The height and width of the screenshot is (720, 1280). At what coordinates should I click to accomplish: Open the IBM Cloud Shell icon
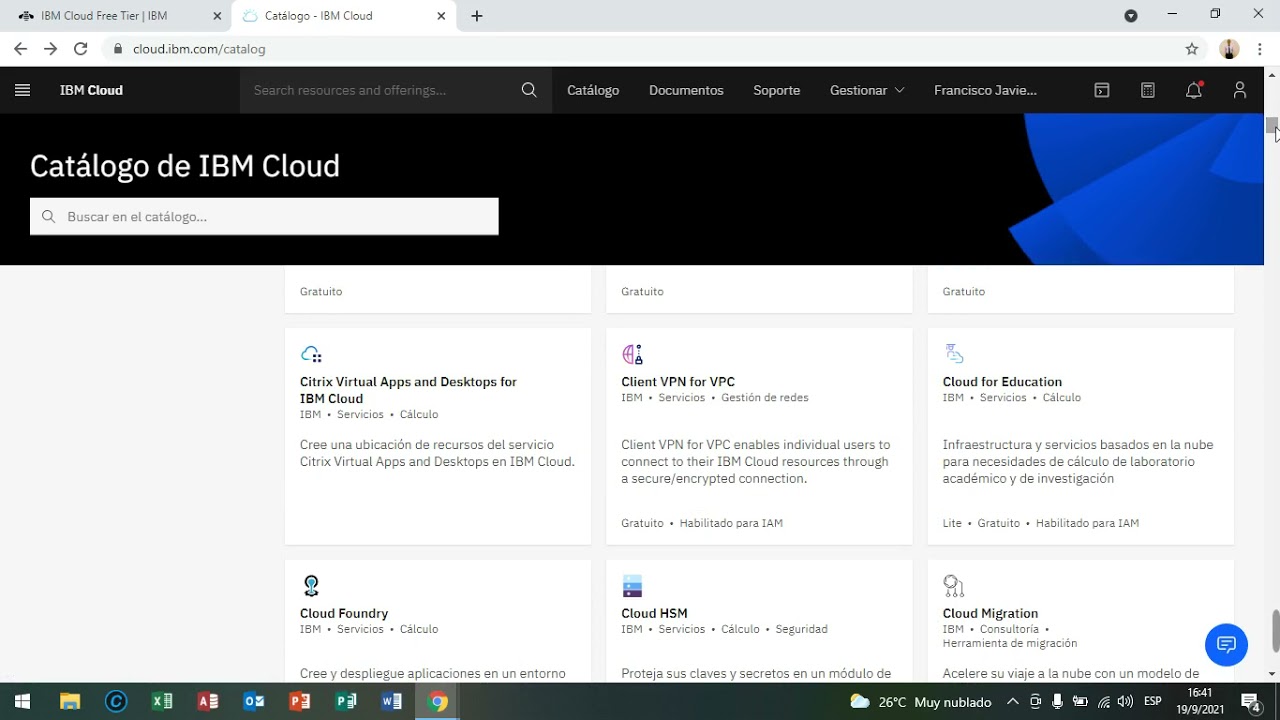(1102, 90)
